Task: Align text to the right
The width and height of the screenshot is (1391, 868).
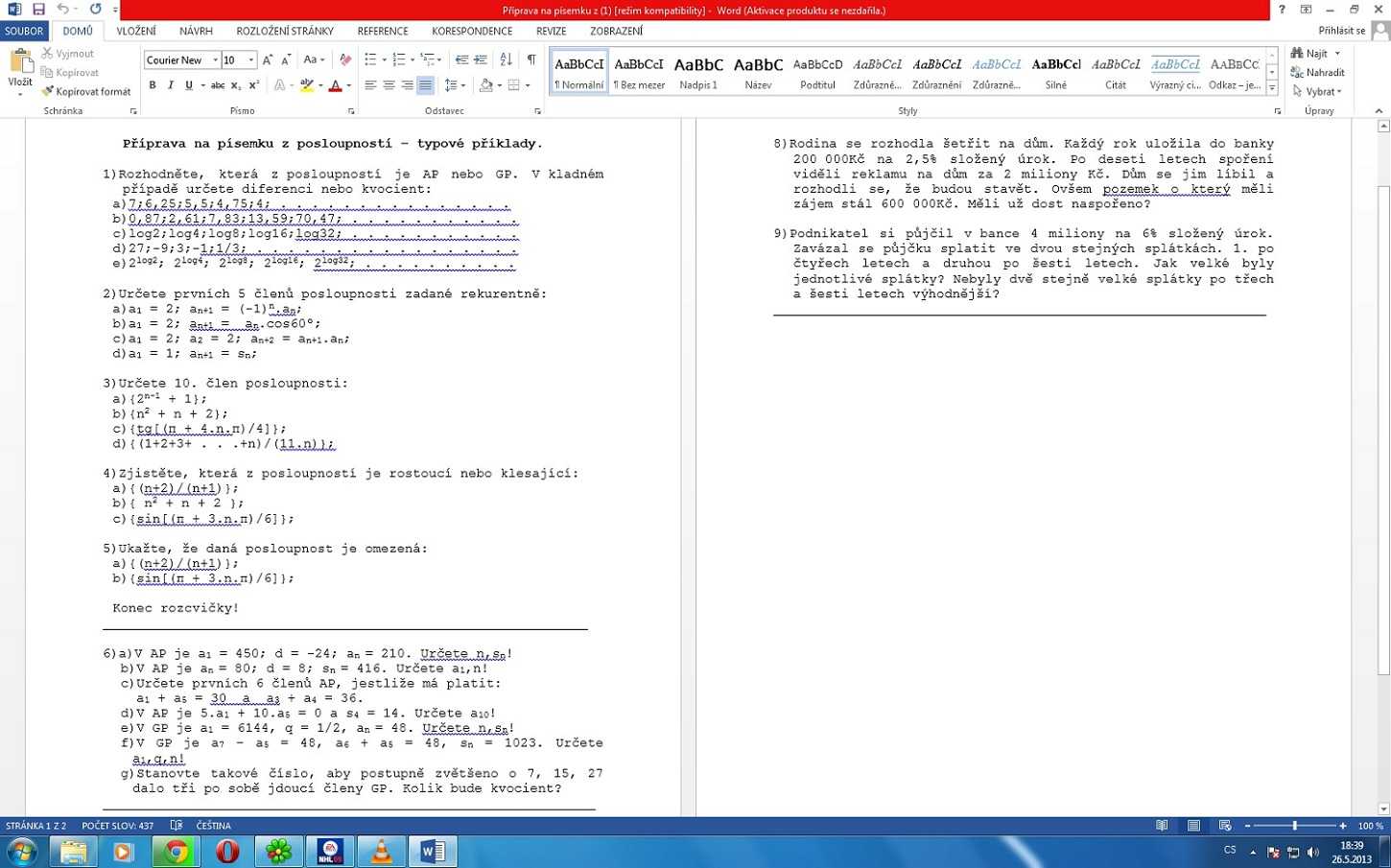Action: coord(407,85)
